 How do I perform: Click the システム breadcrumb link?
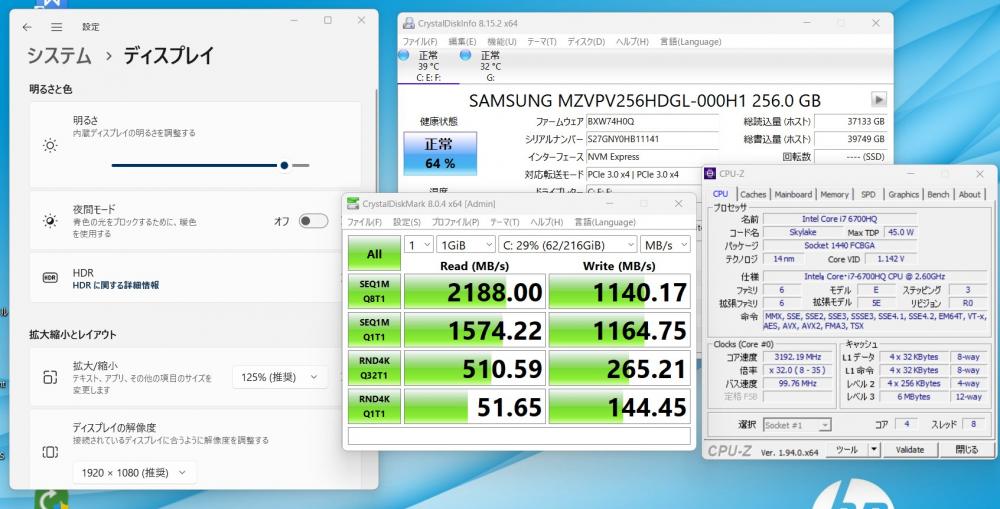(59, 55)
